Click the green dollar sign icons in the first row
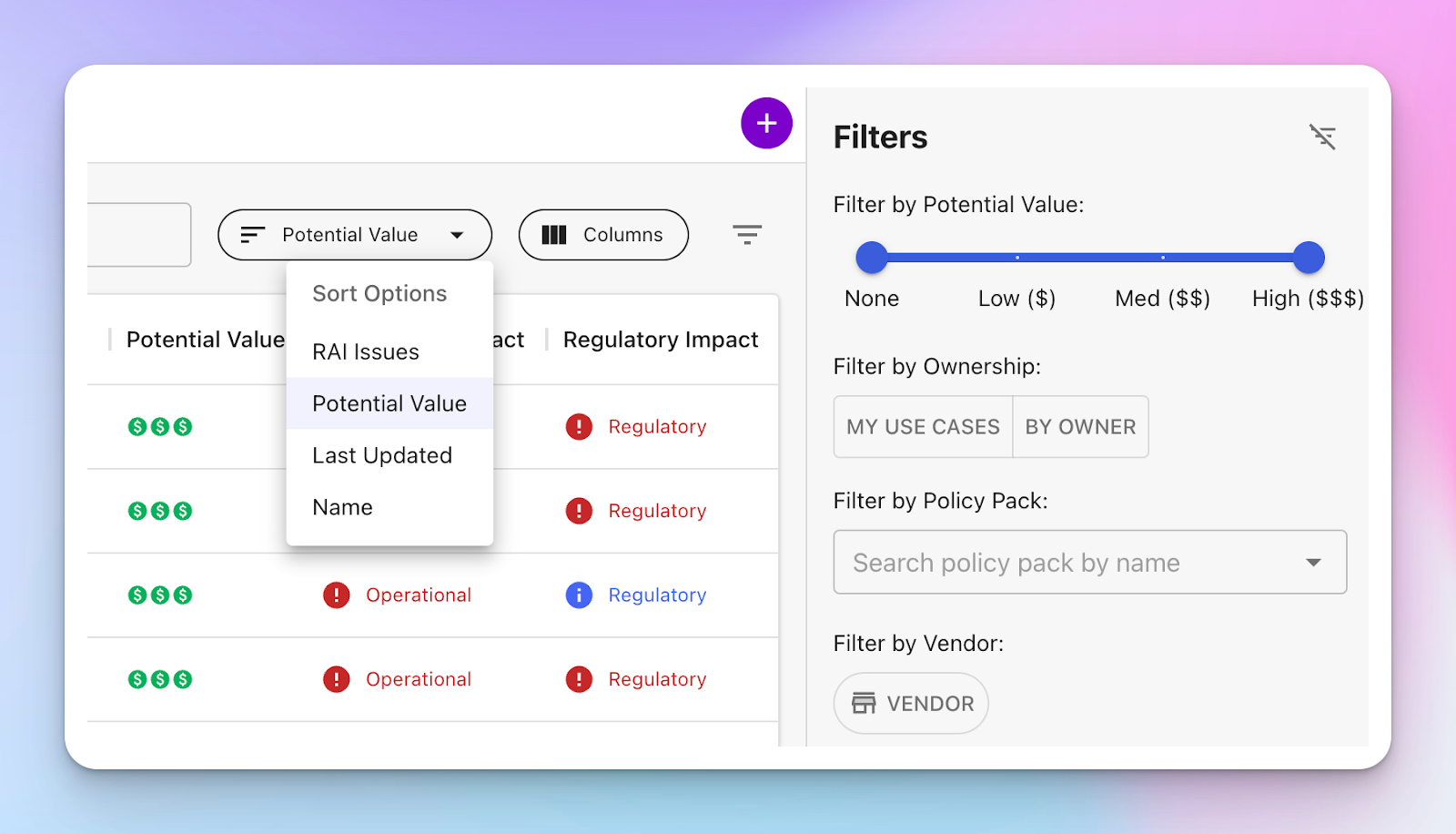This screenshot has width=1456, height=834. [x=159, y=426]
